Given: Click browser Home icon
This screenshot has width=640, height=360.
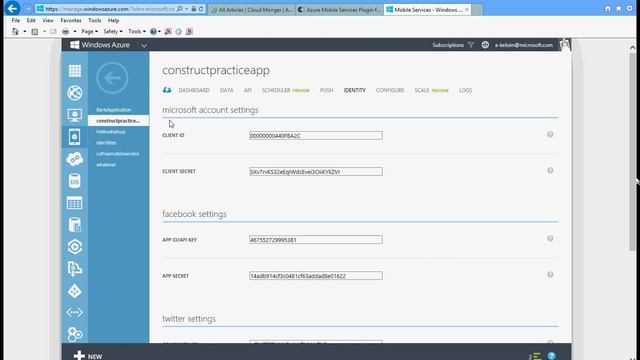Looking at the screenshot, I should tap(608, 9).
